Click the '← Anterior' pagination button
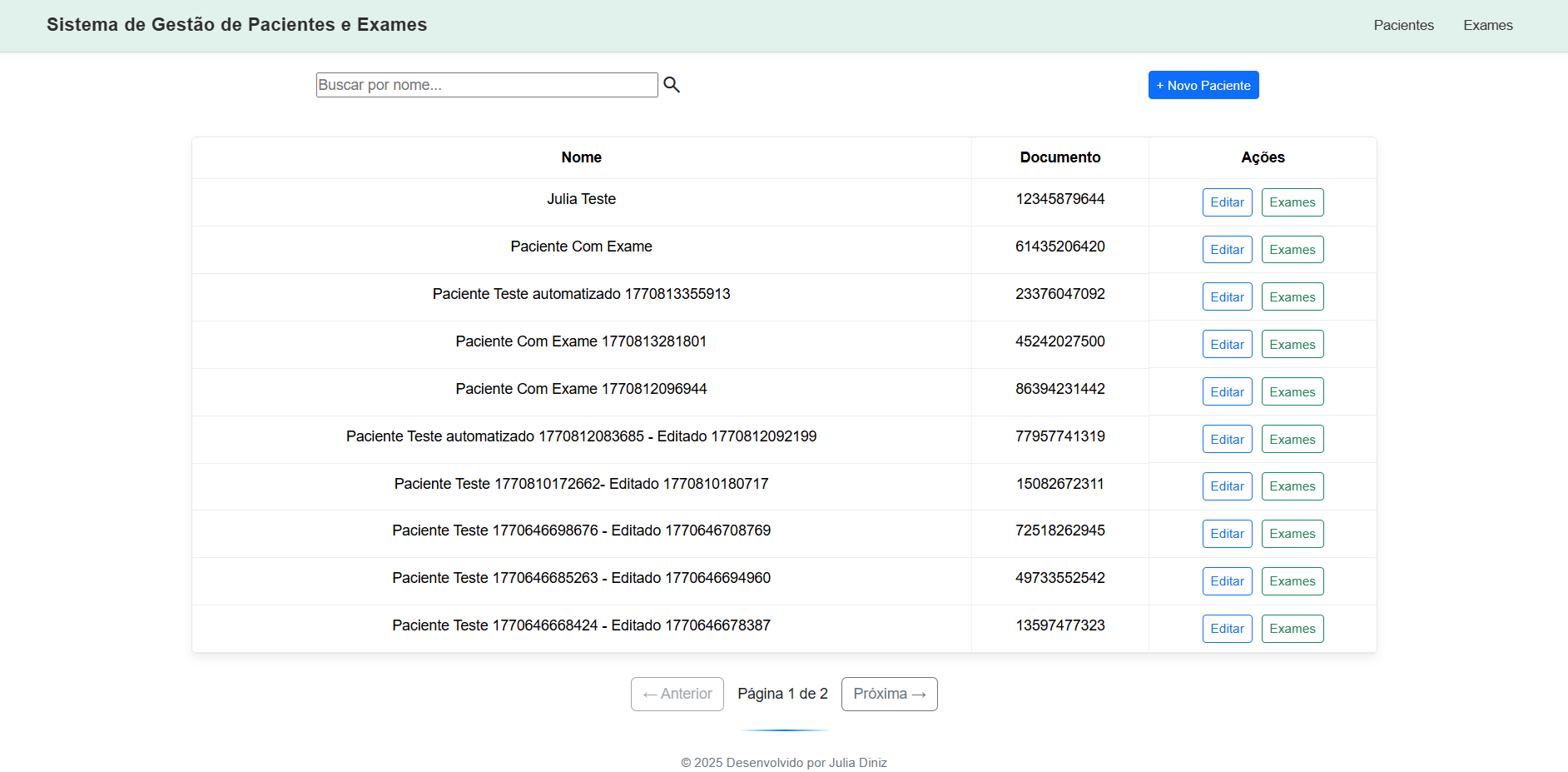This screenshot has height=772, width=1568. tap(677, 694)
